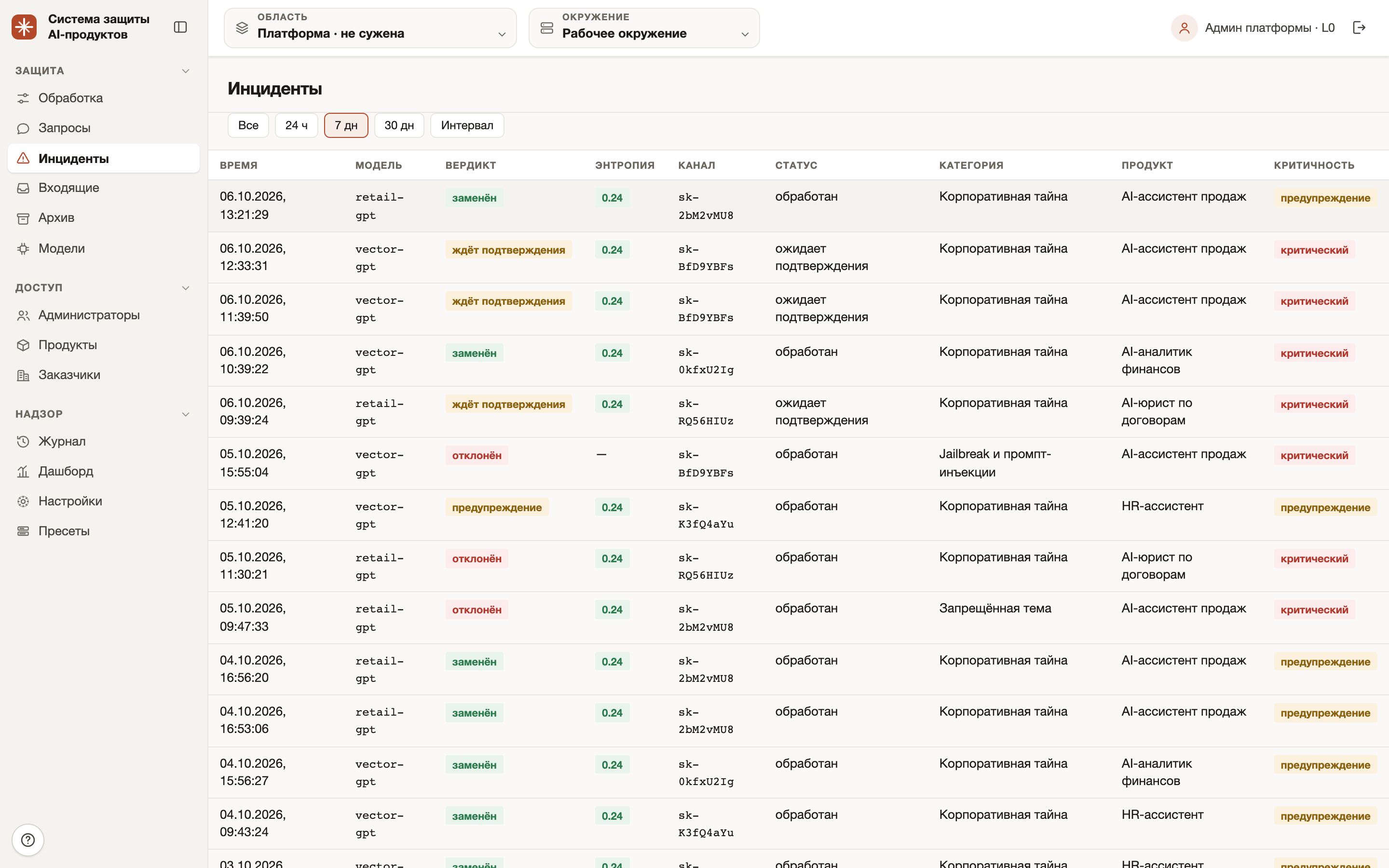Viewport: 1389px width, 868px height.
Task: Select the Все time filter
Action: coord(248,125)
